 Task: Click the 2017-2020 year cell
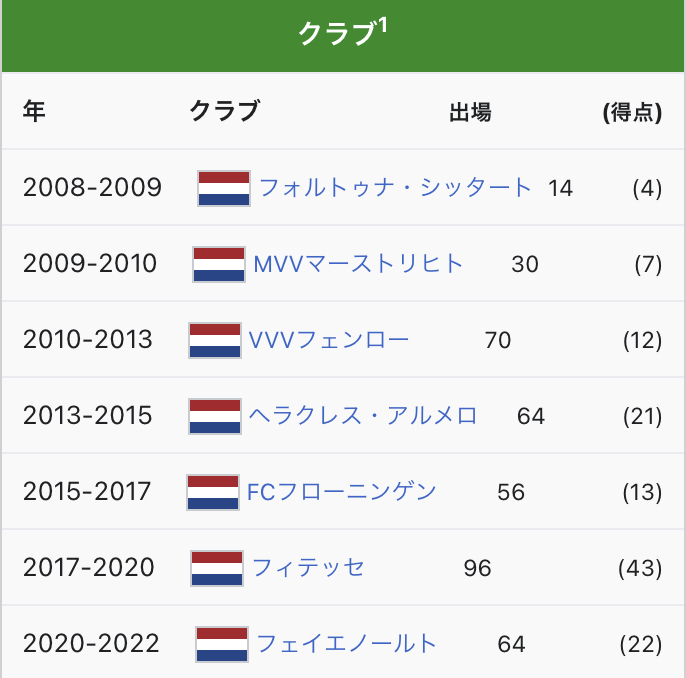point(89,568)
